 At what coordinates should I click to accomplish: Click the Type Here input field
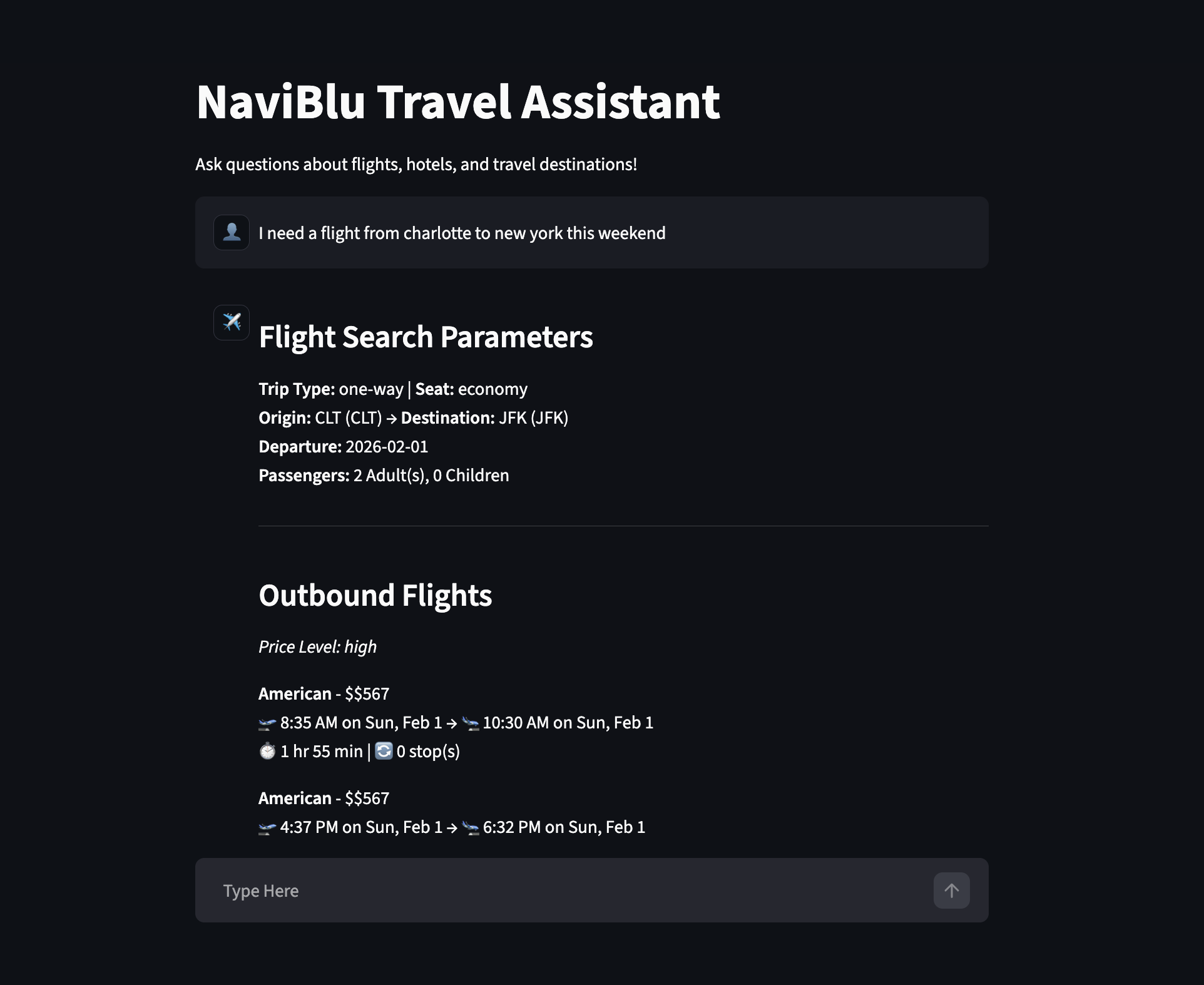(x=438, y=890)
